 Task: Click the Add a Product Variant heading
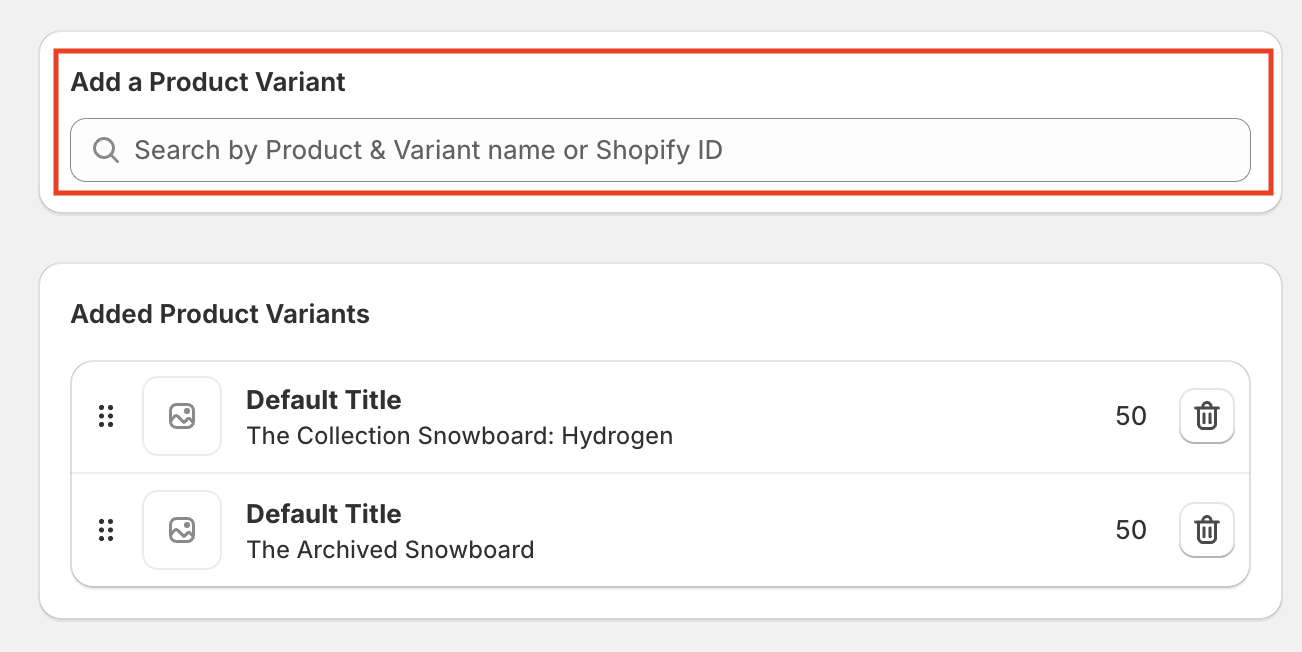tap(208, 82)
